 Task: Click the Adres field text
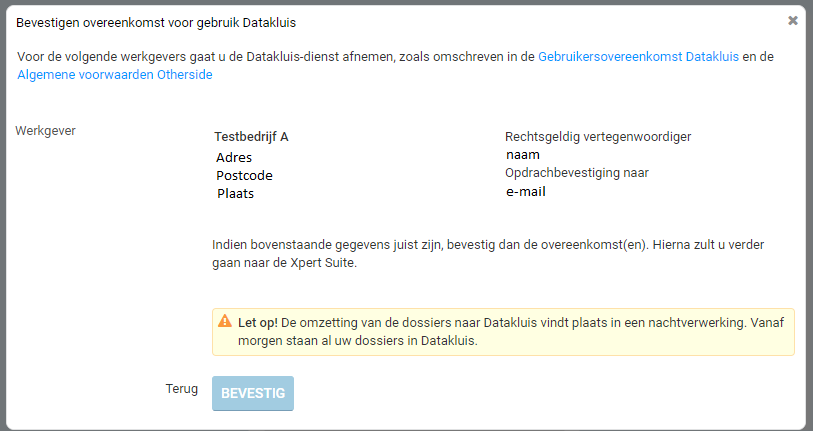pyautogui.click(x=234, y=158)
